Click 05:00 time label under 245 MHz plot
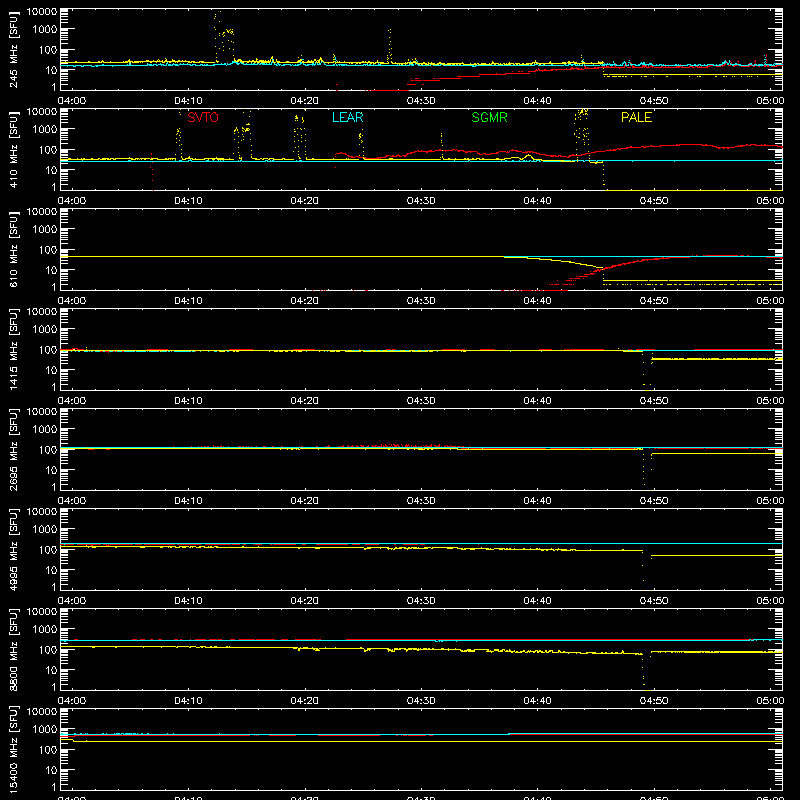Viewport: 800px width, 800px height. point(770,101)
